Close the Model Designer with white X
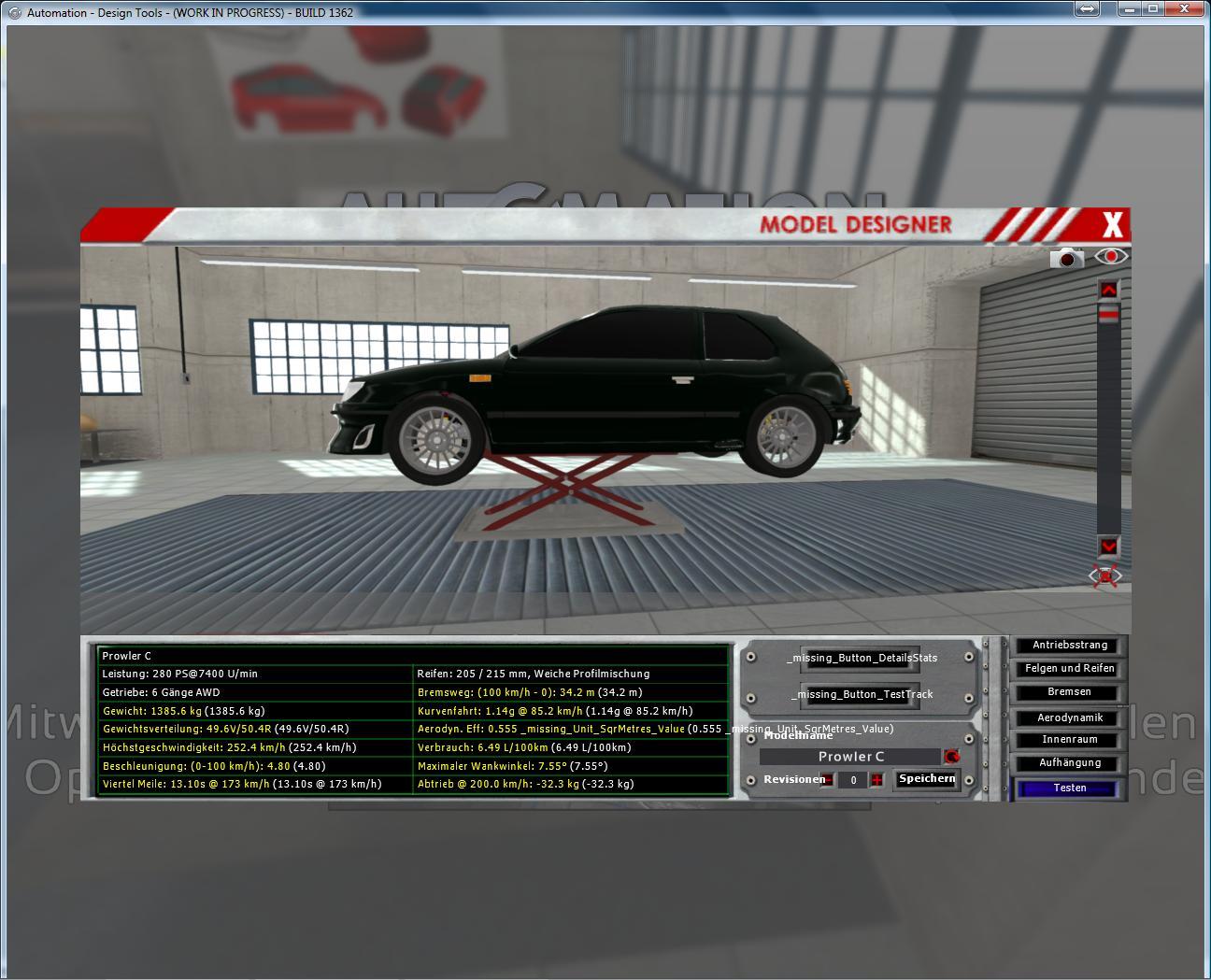 pyautogui.click(x=1112, y=225)
